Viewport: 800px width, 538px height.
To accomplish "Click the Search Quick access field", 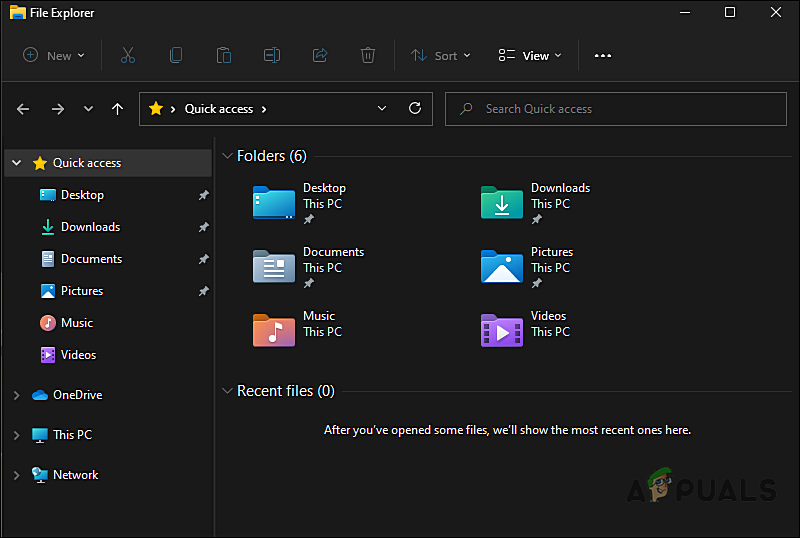I will pos(616,109).
